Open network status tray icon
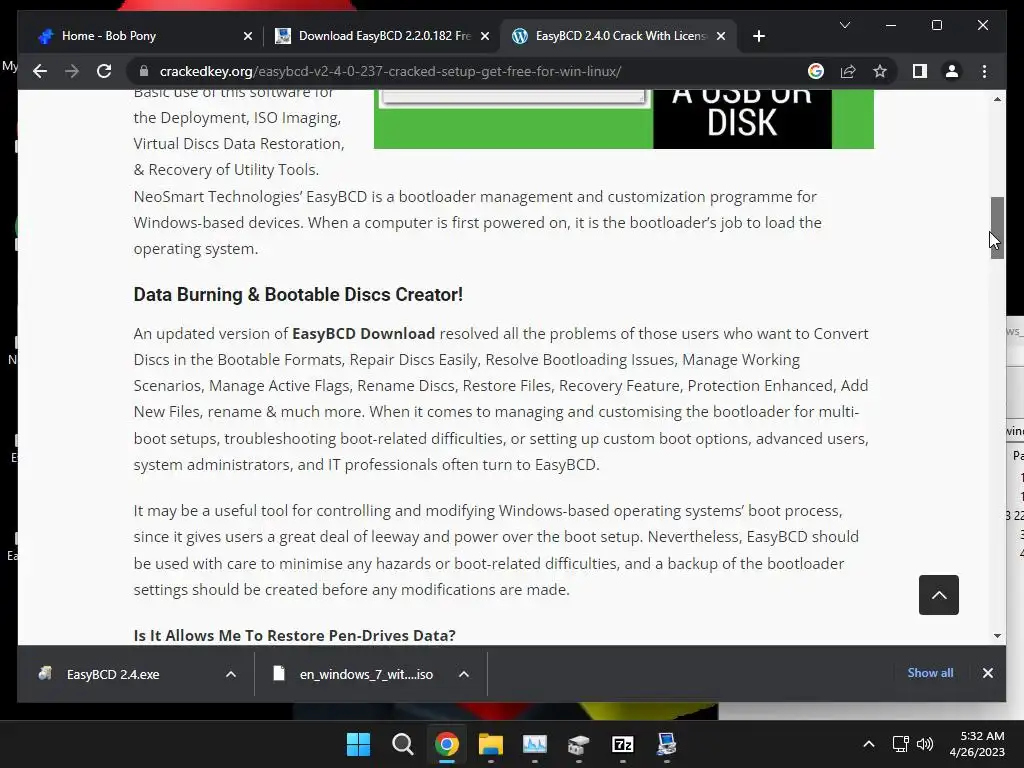1024x768 pixels. tap(901, 744)
